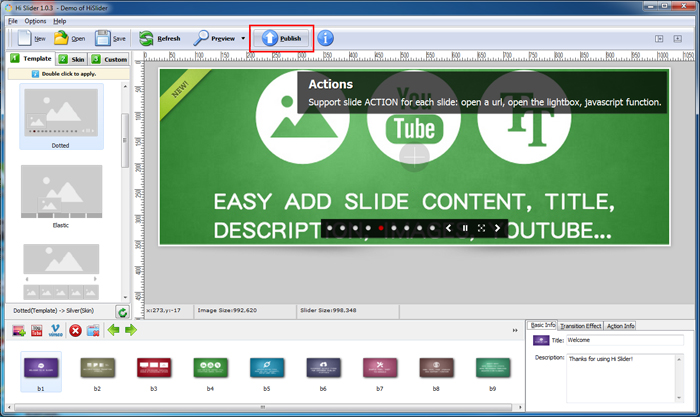Select slide thumbnail b5
This screenshot has width=700, height=417.
click(267, 368)
